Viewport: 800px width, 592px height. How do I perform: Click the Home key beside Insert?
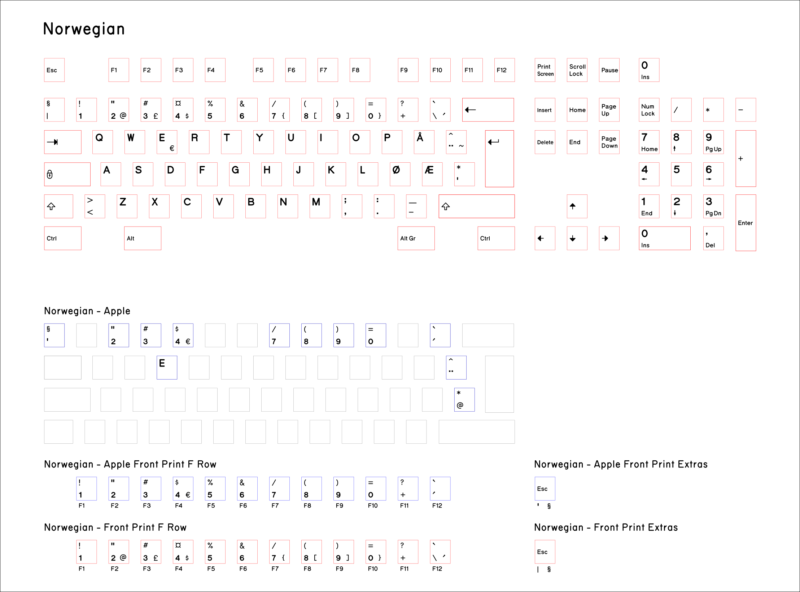(x=577, y=110)
